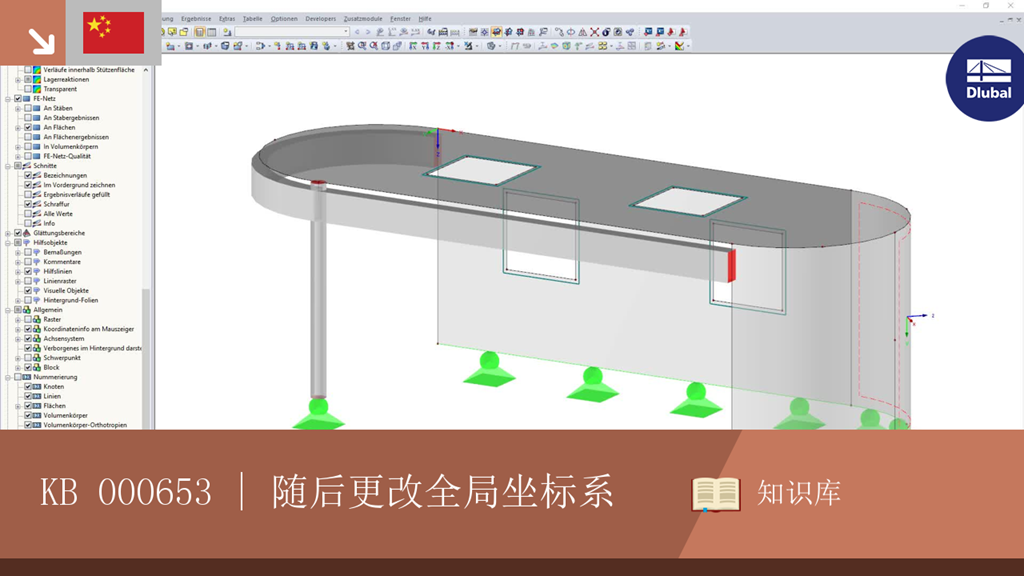This screenshot has height=576, width=1024.
Task: Click the Achsensystem cubes icon
Action: 37,338
